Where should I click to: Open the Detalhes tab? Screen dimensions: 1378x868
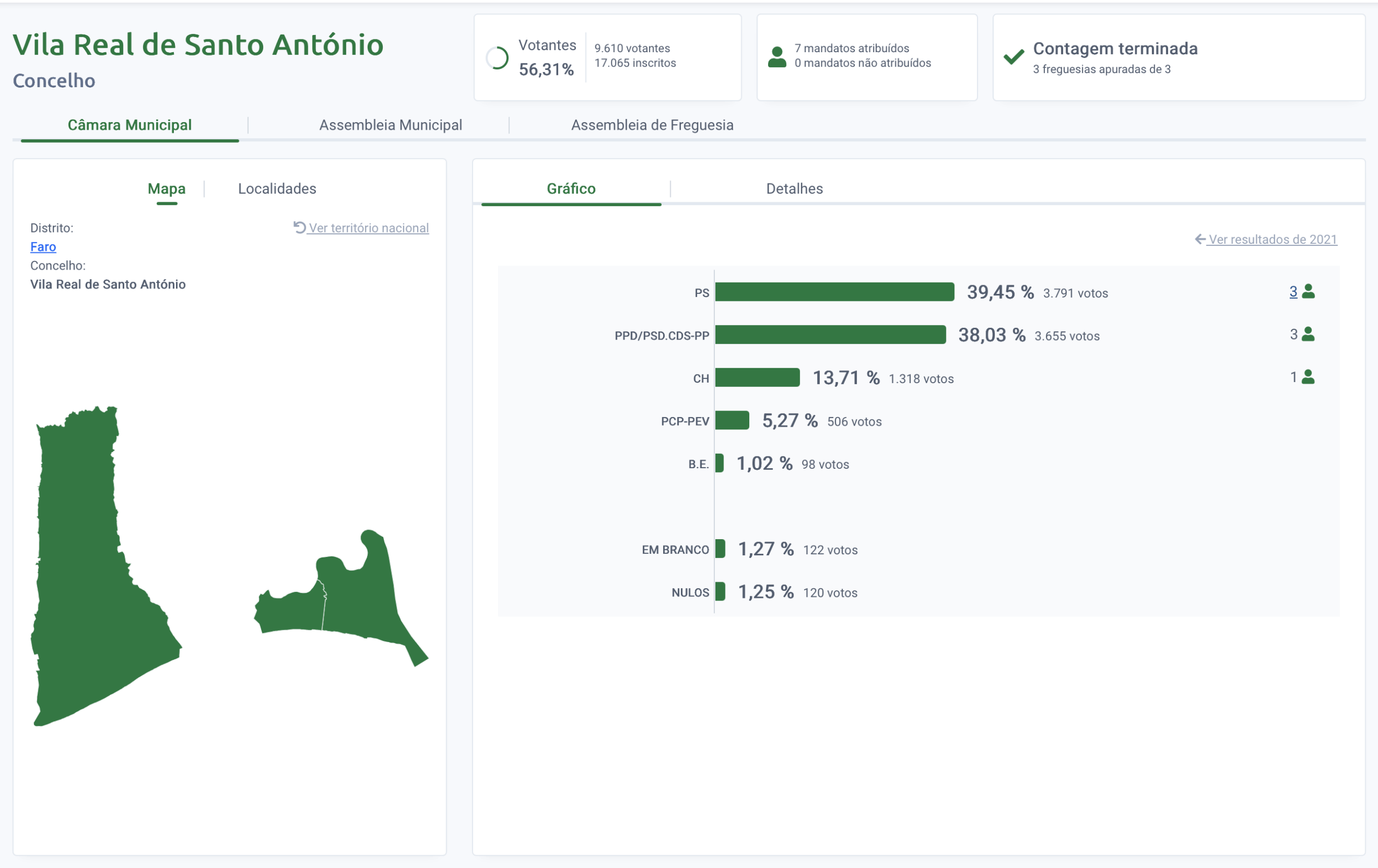coord(794,188)
